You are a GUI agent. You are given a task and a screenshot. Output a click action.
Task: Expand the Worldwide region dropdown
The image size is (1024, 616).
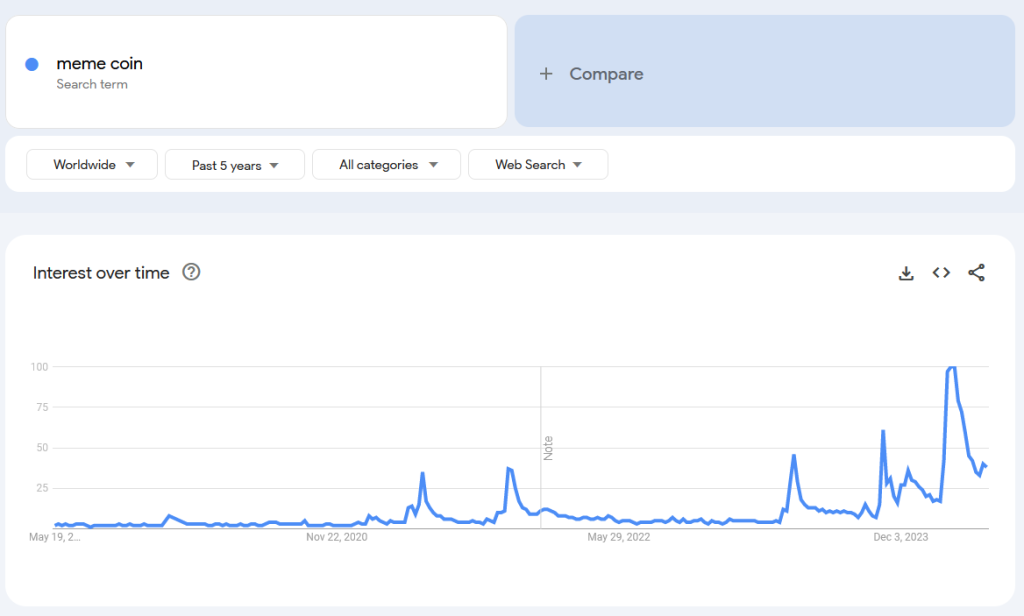pos(92,165)
